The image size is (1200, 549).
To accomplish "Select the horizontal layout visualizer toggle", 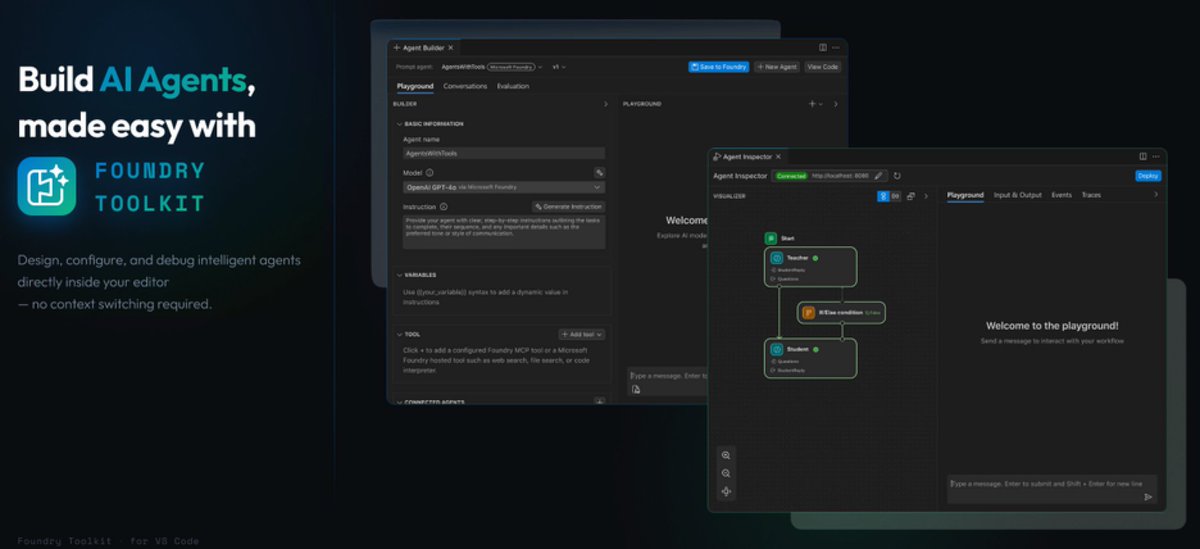I will (x=895, y=196).
